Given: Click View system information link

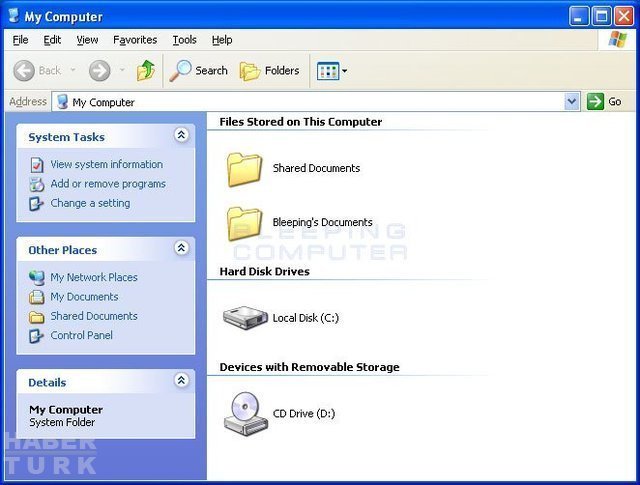Looking at the screenshot, I should click(x=106, y=164).
